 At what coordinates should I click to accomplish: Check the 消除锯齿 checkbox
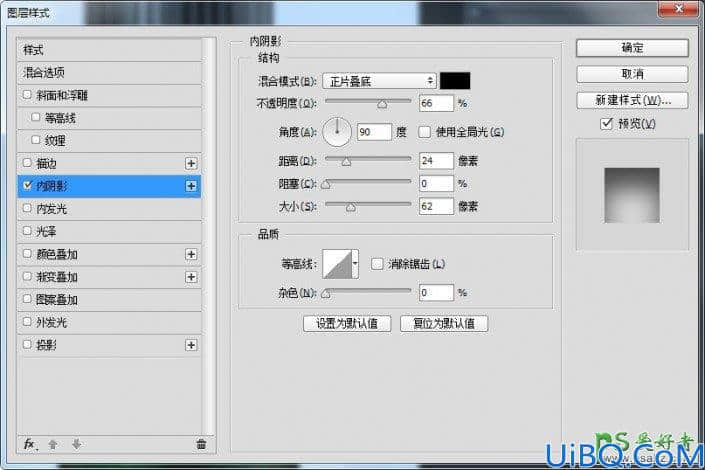point(377,264)
